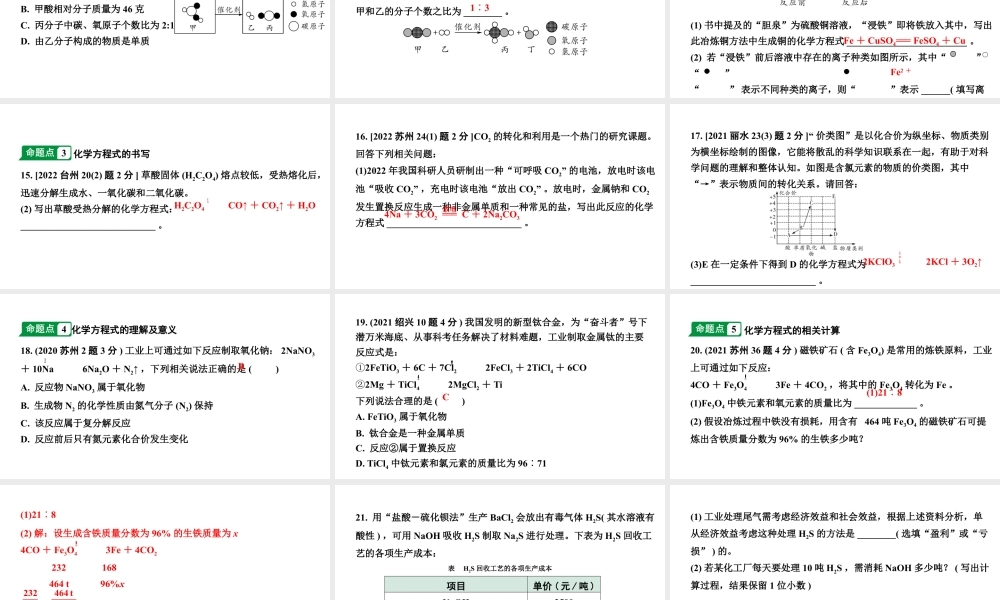Click the filled 氧原子 legend circle
This screenshot has width=1000, height=600.
coord(550,41)
